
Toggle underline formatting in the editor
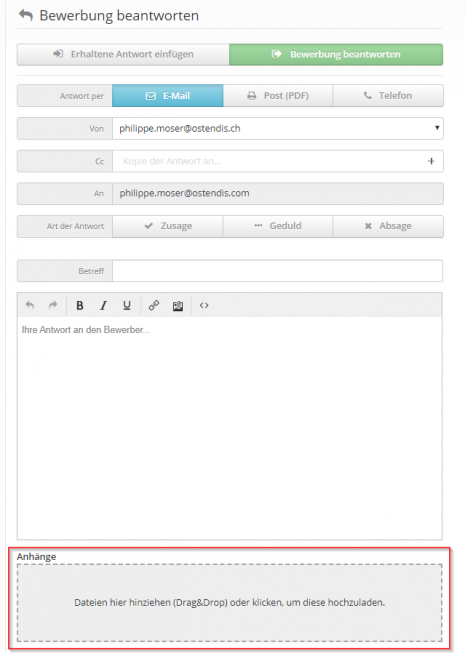click(x=127, y=305)
